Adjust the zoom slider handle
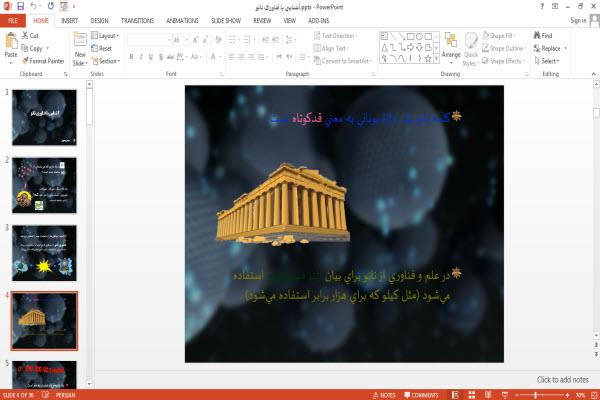Screen dimensions: 600x400 point(535,395)
